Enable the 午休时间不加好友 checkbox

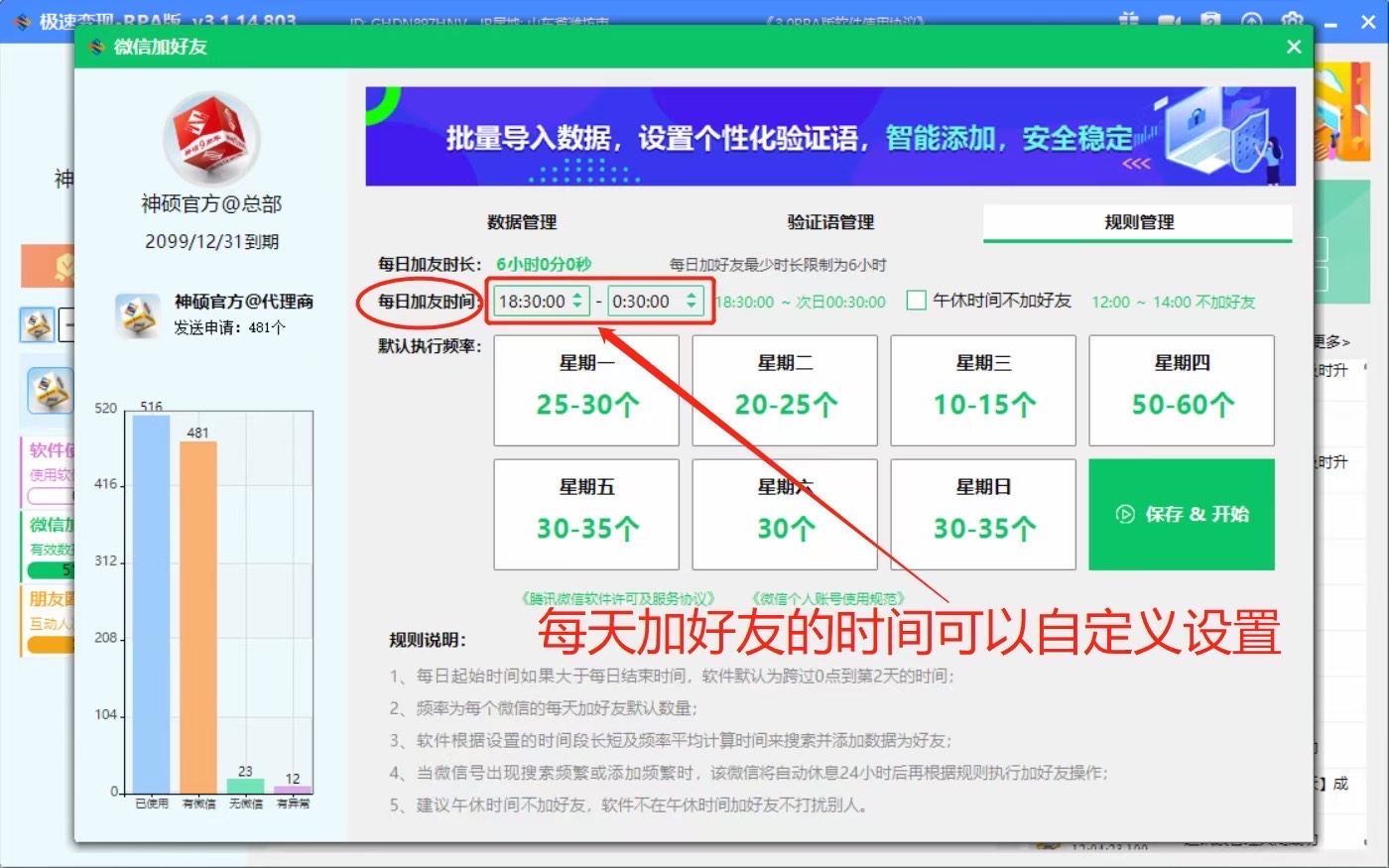coord(915,300)
